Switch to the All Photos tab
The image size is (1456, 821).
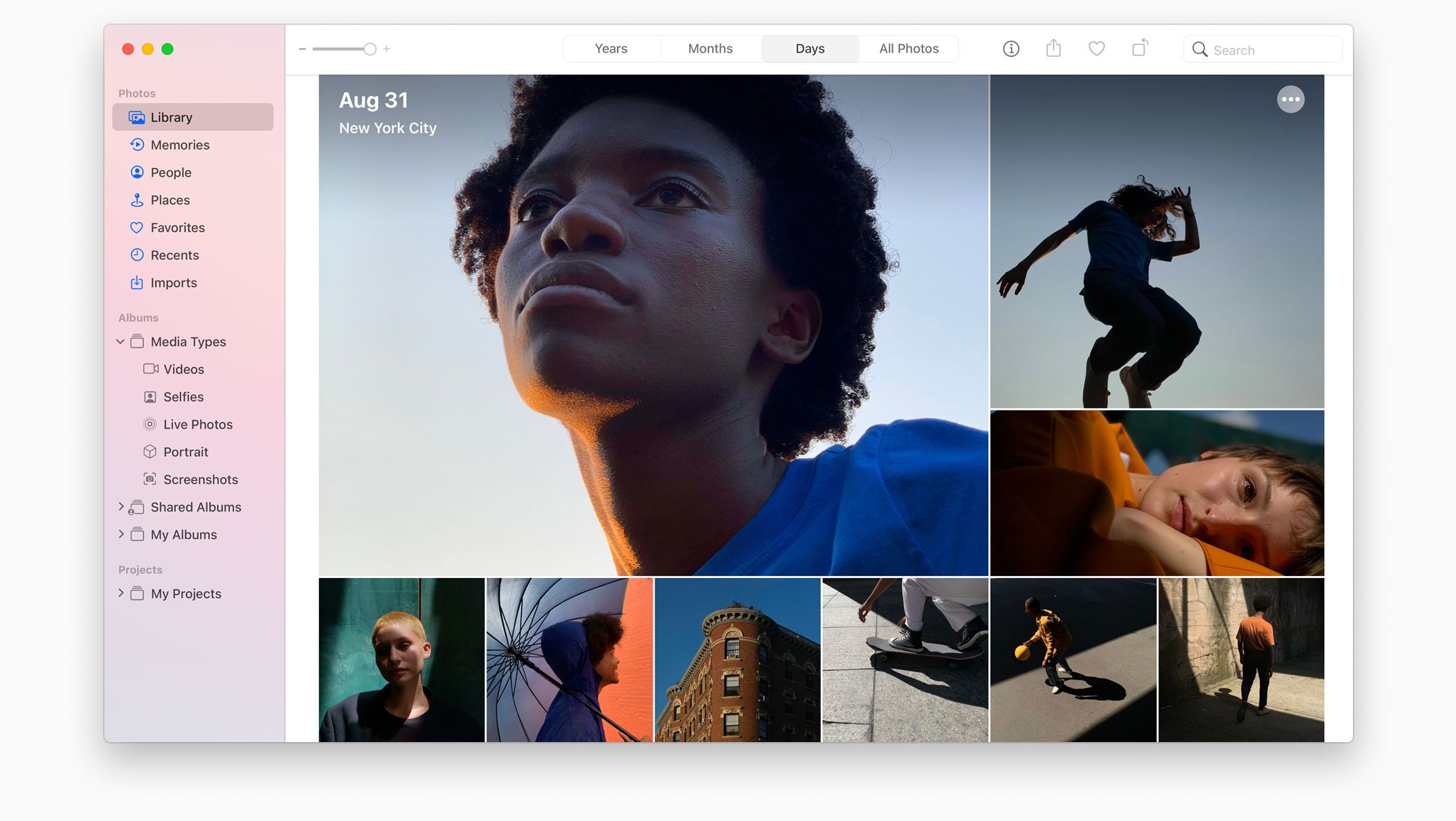tap(908, 49)
